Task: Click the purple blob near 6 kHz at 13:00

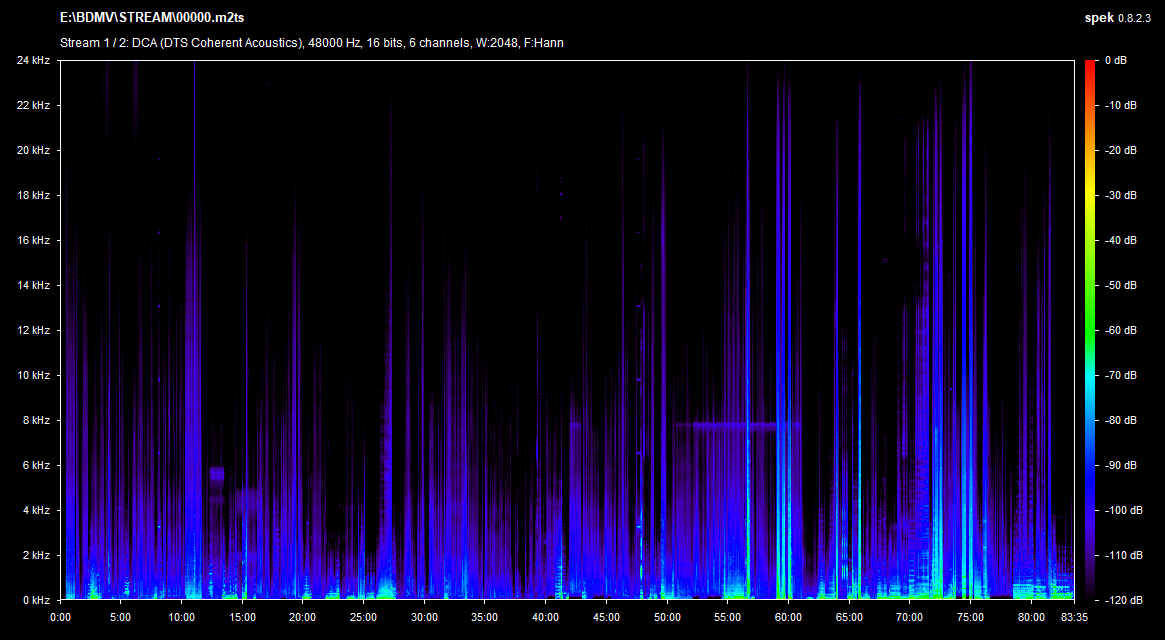Action: (217, 474)
